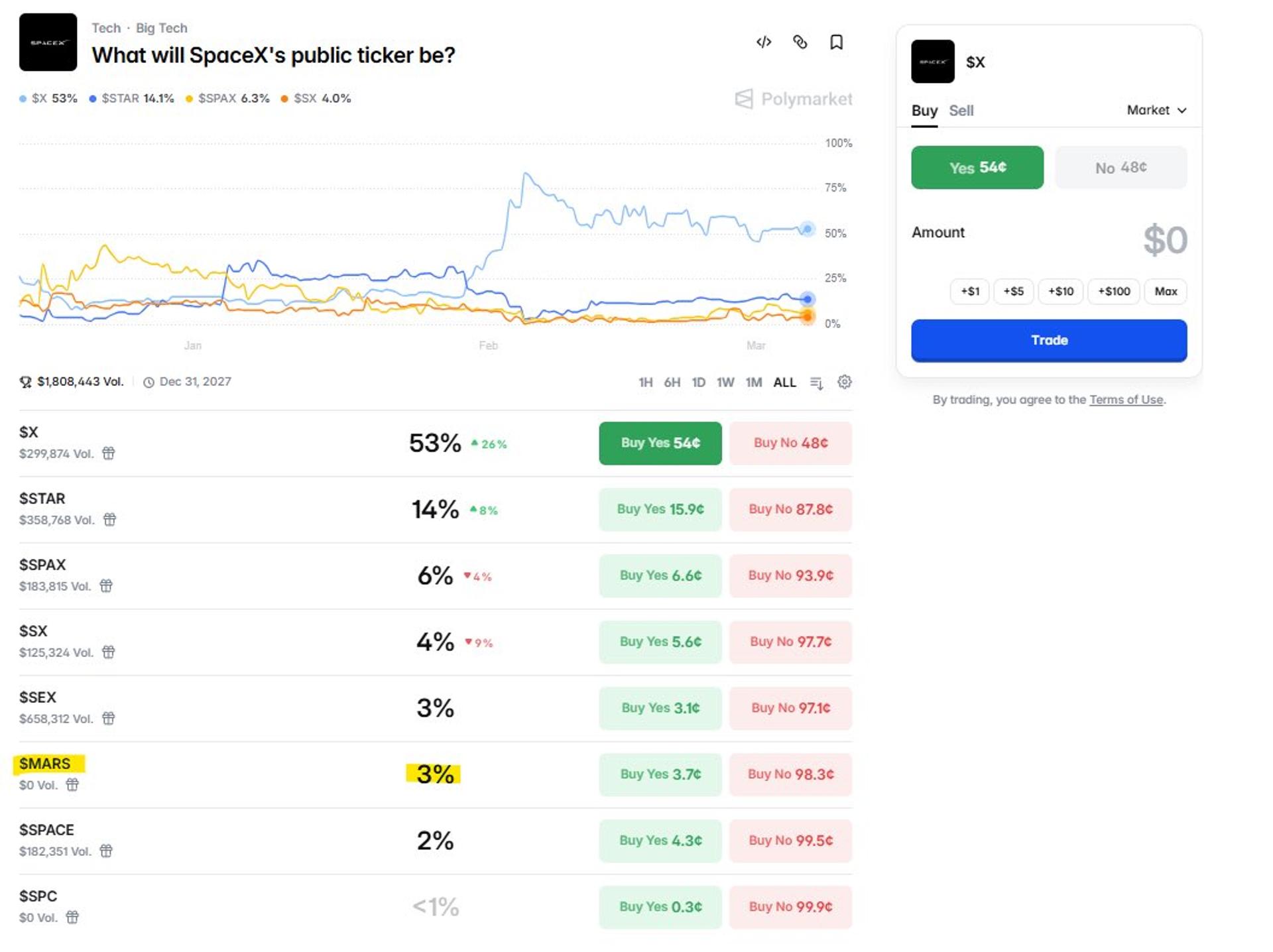Copy the market link icon

[x=800, y=42]
